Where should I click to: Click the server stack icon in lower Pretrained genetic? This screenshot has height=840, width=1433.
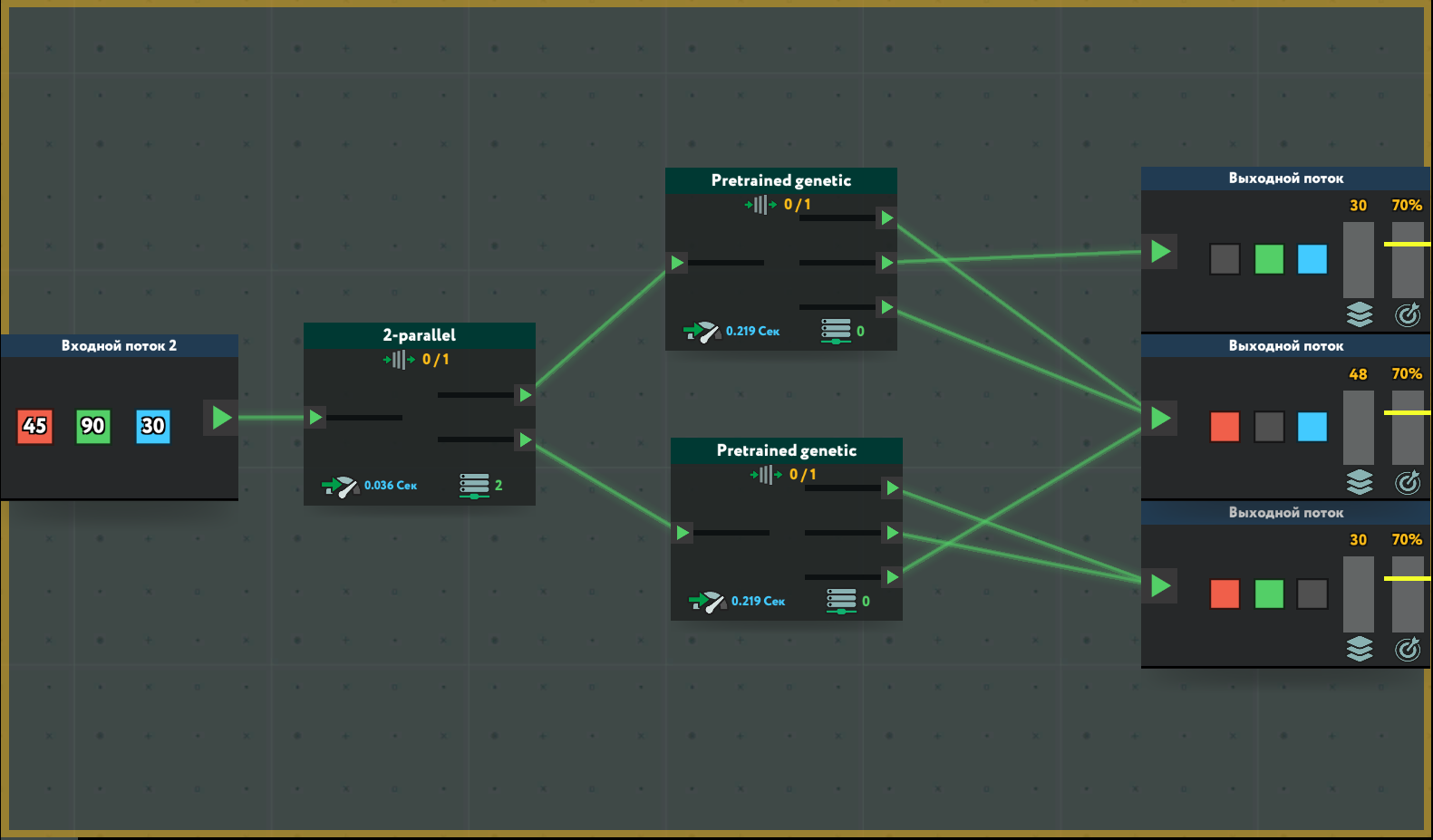point(841,601)
